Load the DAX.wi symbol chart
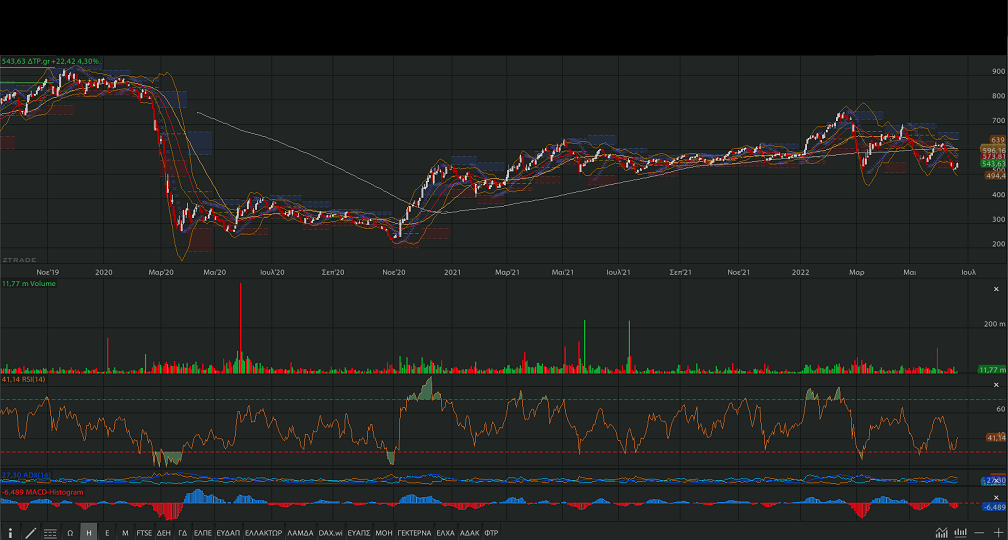1008x540 pixels. pyautogui.click(x=330, y=533)
